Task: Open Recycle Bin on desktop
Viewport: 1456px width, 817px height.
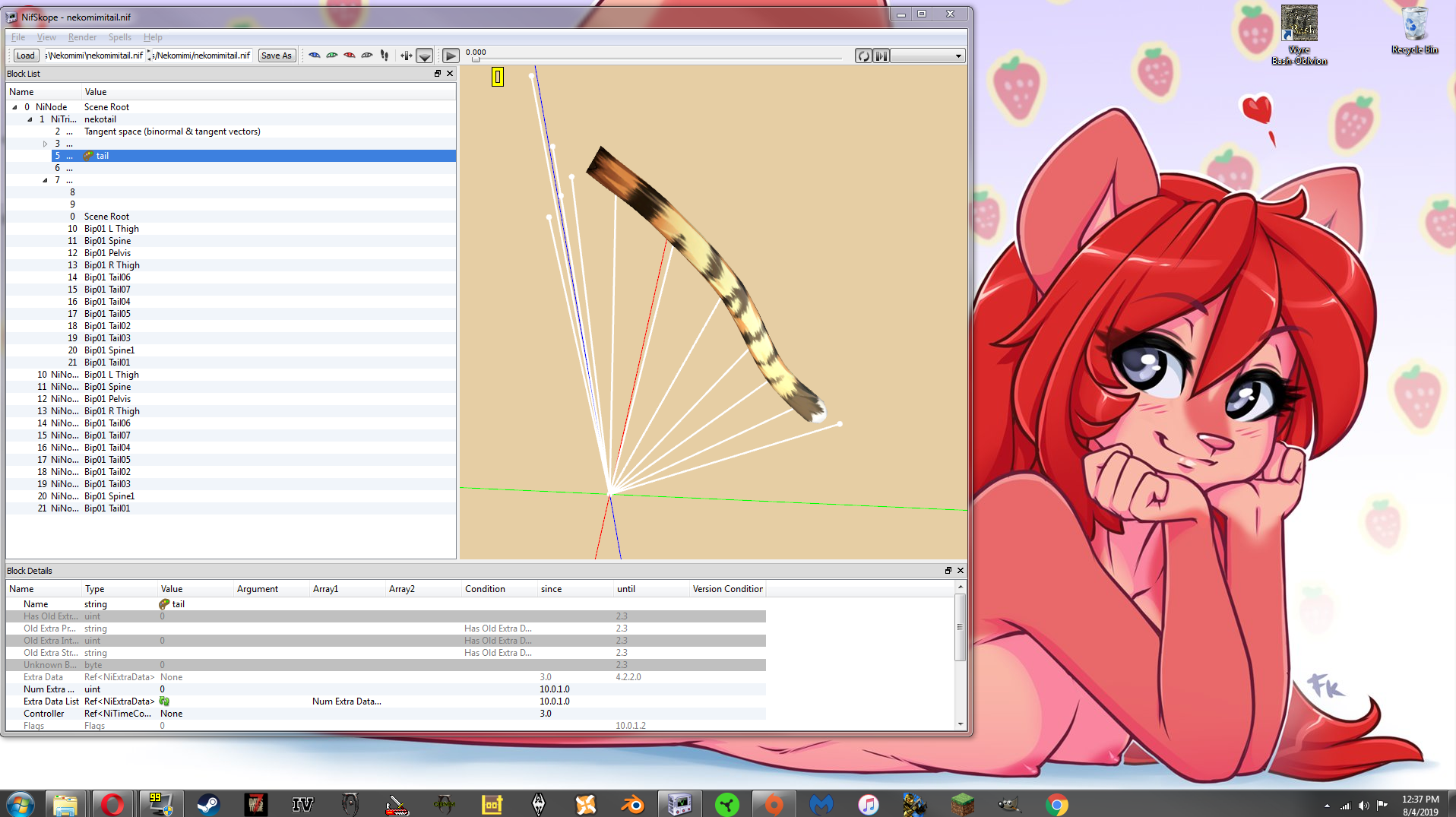Action: coord(1415,30)
